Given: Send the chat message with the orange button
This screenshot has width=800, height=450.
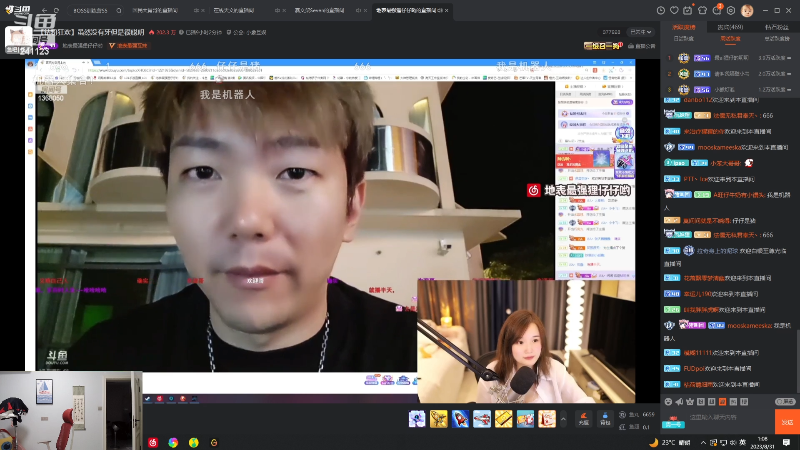Looking at the screenshot, I should [x=787, y=422].
